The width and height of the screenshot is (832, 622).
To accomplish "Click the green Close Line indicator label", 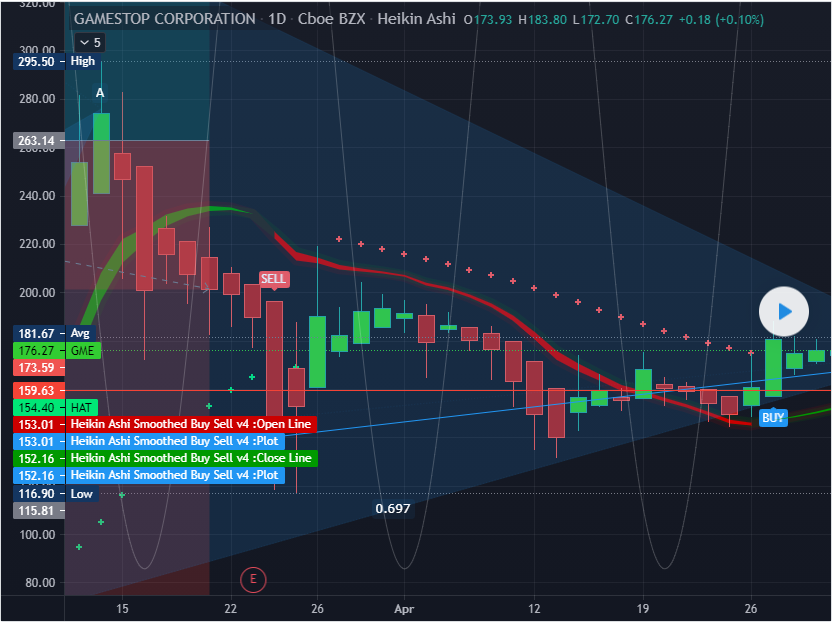I will 190,458.
